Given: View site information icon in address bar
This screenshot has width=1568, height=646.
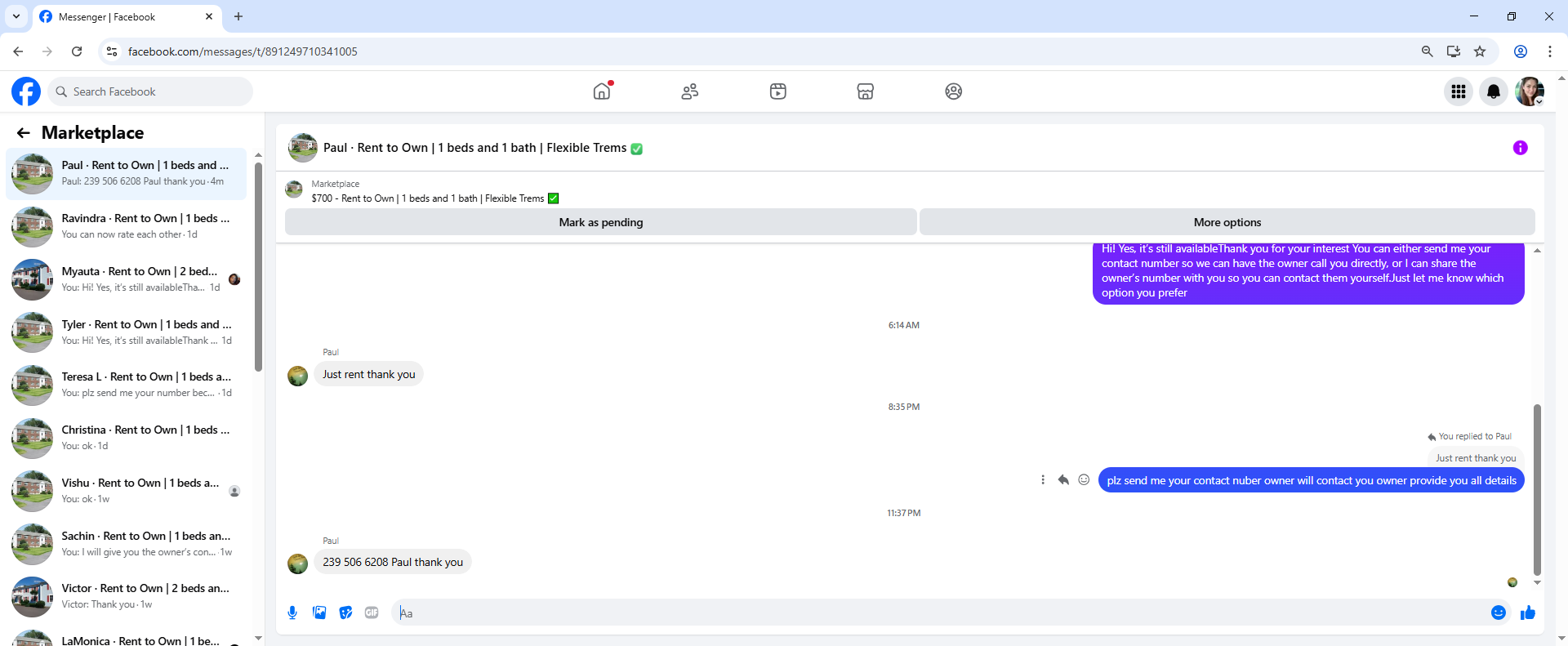Looking at the screenshot, I should (112, 51).
